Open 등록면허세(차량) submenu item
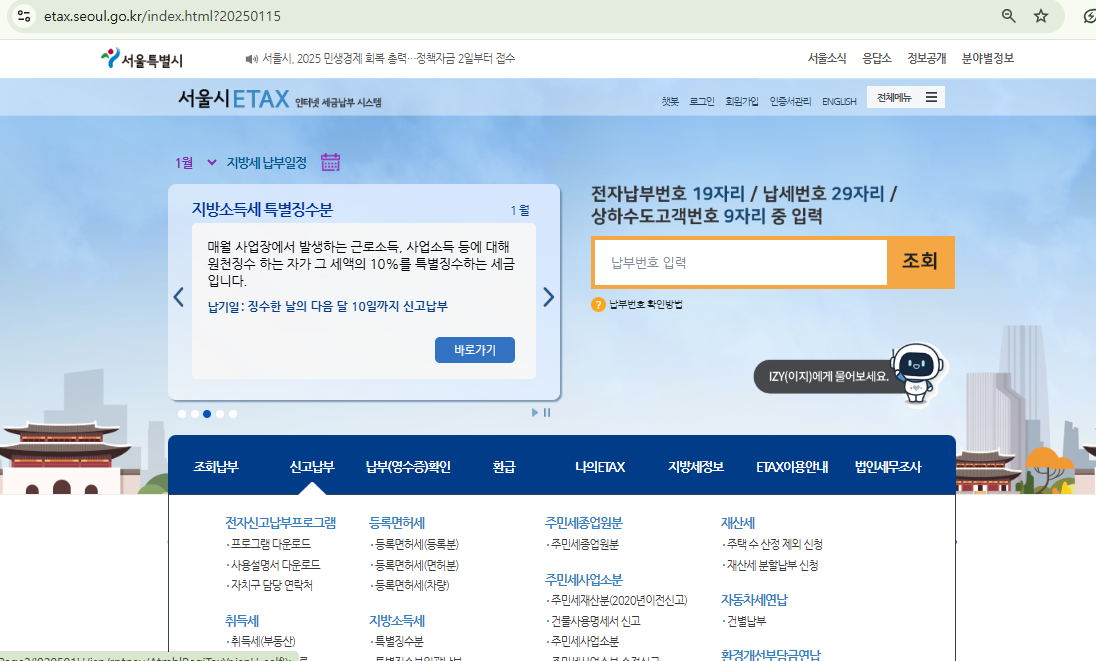1096x661 pixels. pos(410,585)
